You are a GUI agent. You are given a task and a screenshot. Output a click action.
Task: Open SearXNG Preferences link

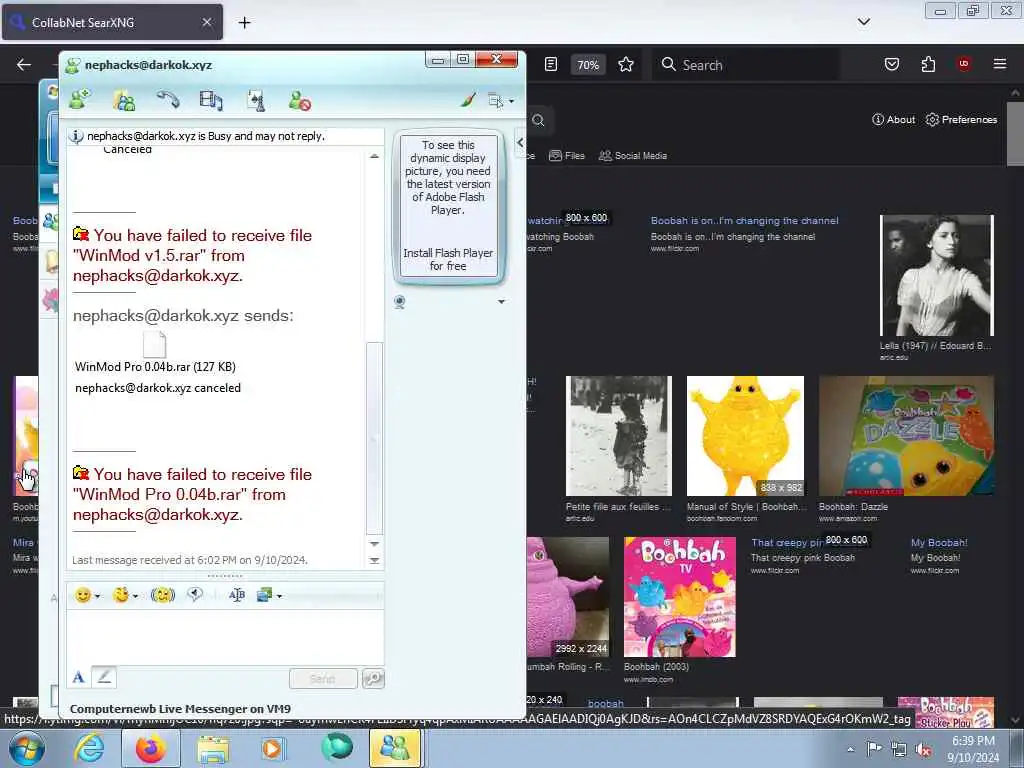coord(961,120)
